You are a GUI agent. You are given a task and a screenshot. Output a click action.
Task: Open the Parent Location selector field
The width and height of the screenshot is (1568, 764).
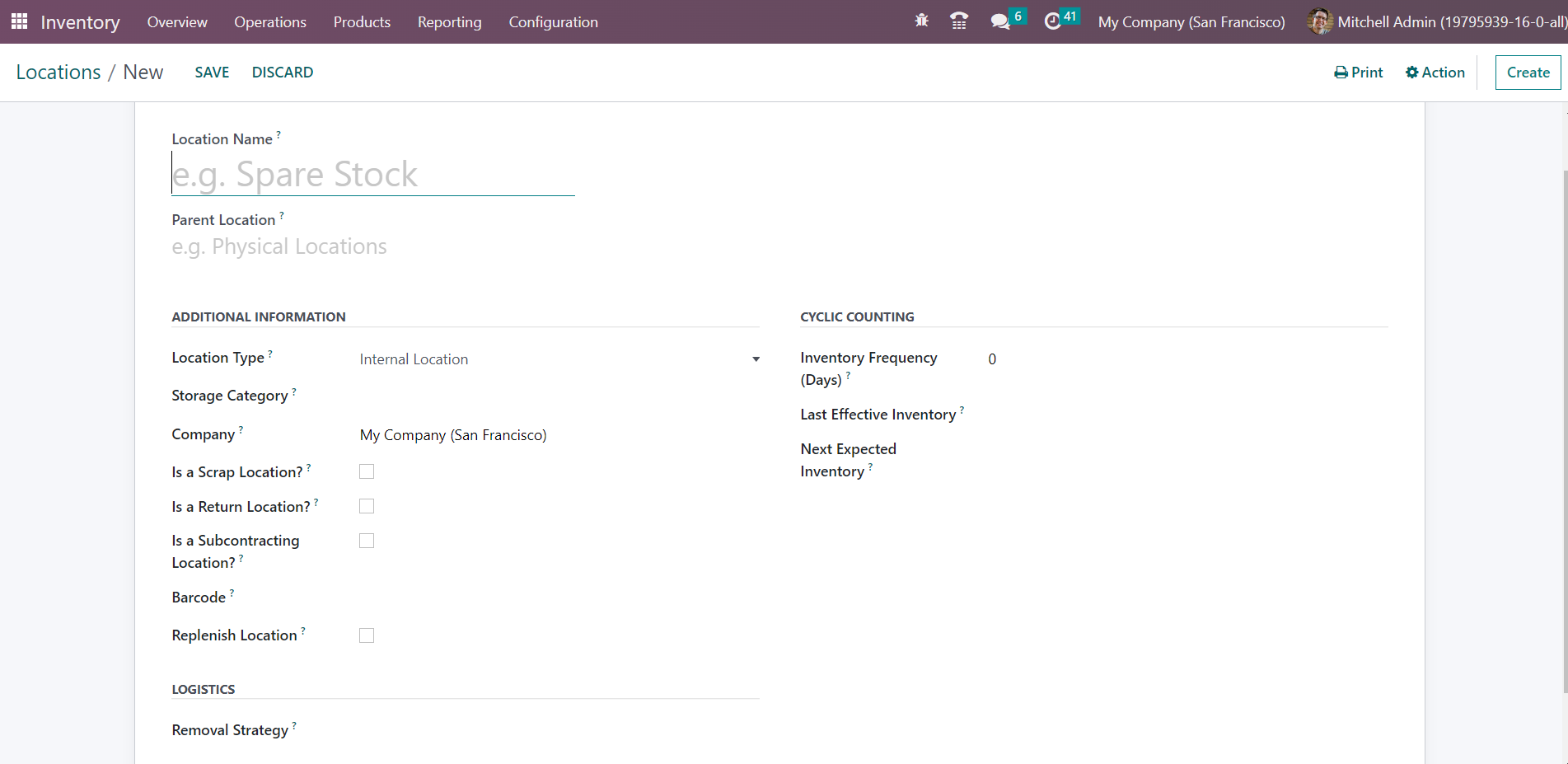pyautogui.click(x=372, y=247)
